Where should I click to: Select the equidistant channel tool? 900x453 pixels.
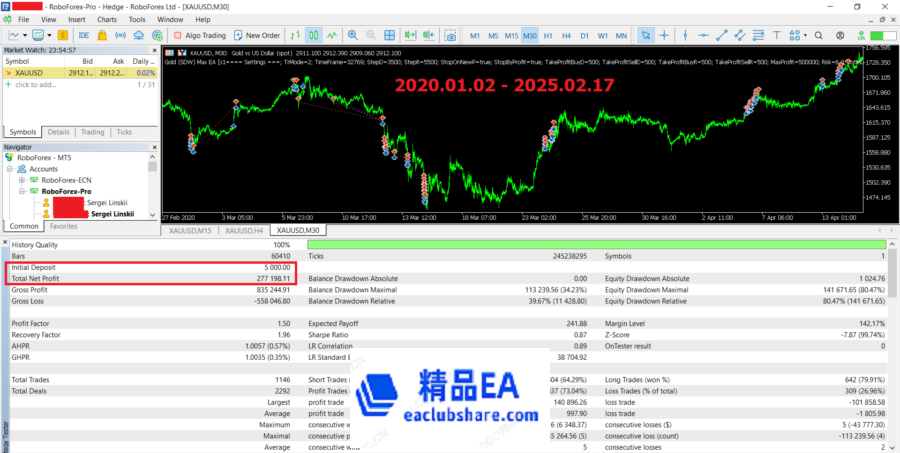pos(740,36)
